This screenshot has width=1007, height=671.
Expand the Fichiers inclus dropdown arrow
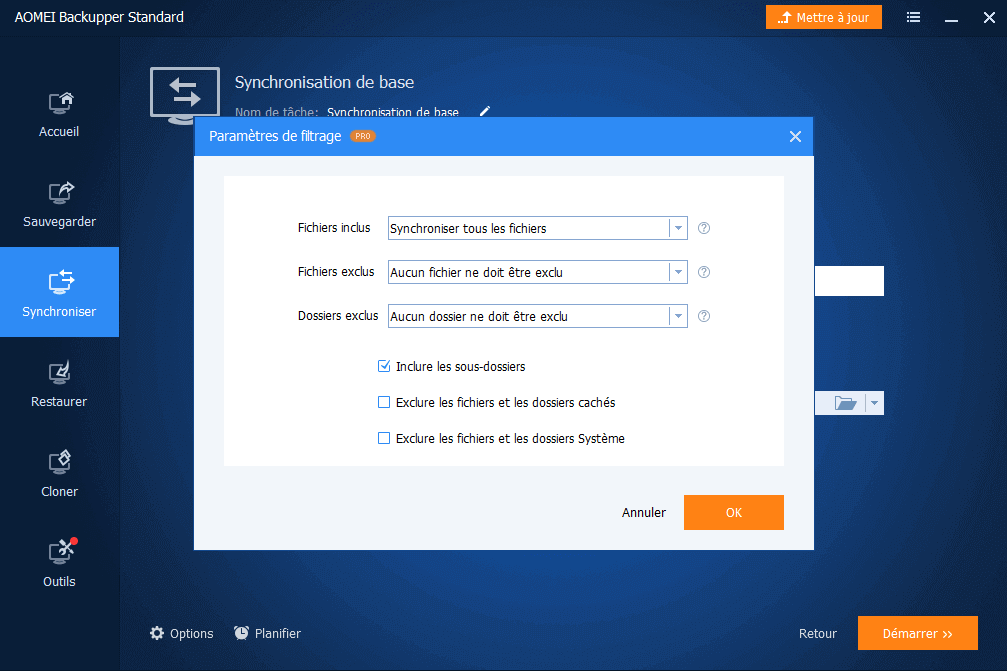[x=678, y=228]
